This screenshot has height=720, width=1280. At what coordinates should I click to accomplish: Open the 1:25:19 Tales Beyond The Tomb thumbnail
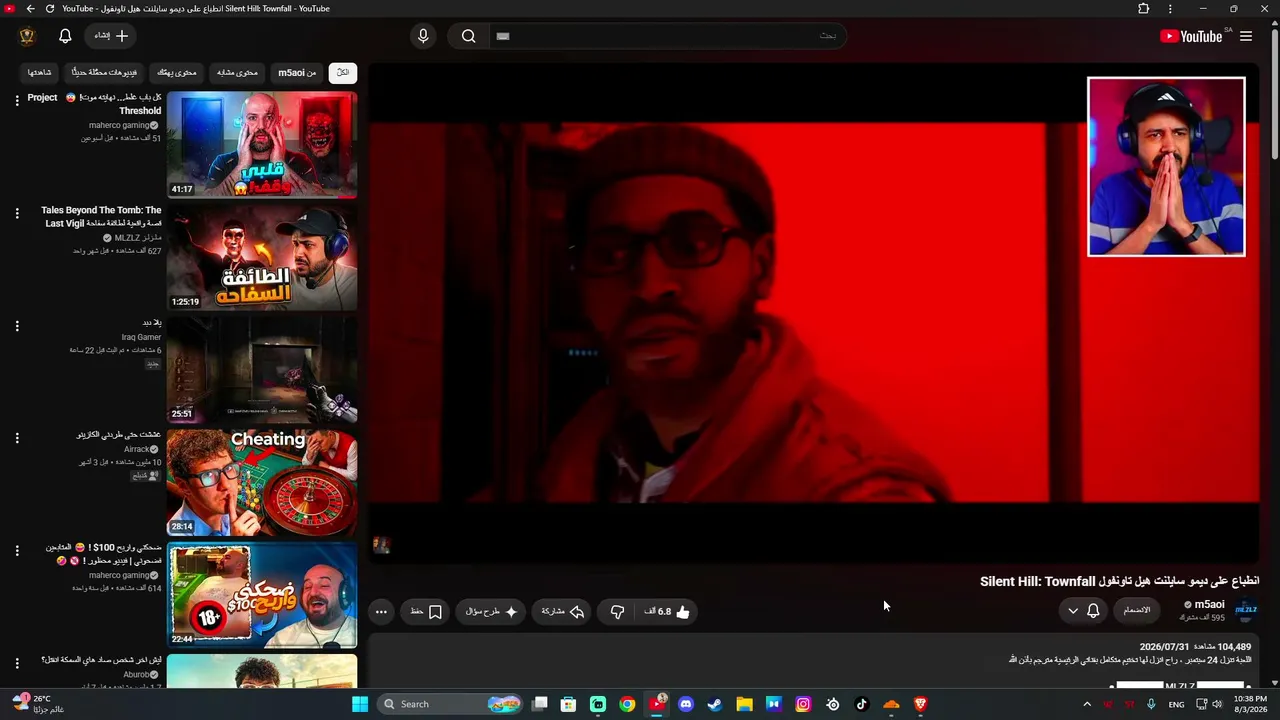[262, 257]
